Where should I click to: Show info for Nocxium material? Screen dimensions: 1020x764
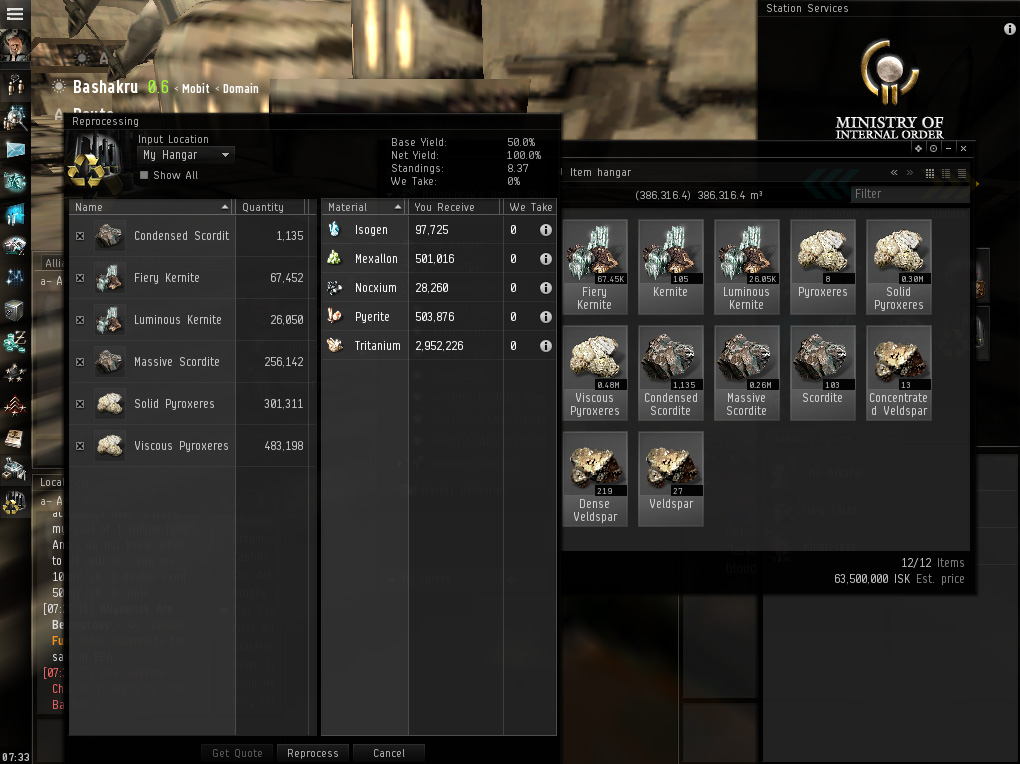coord(546,288)
